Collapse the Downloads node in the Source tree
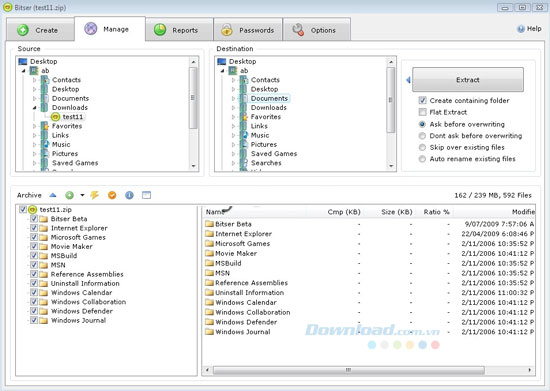This screenshot has height=391, width=550. [34, 108]
